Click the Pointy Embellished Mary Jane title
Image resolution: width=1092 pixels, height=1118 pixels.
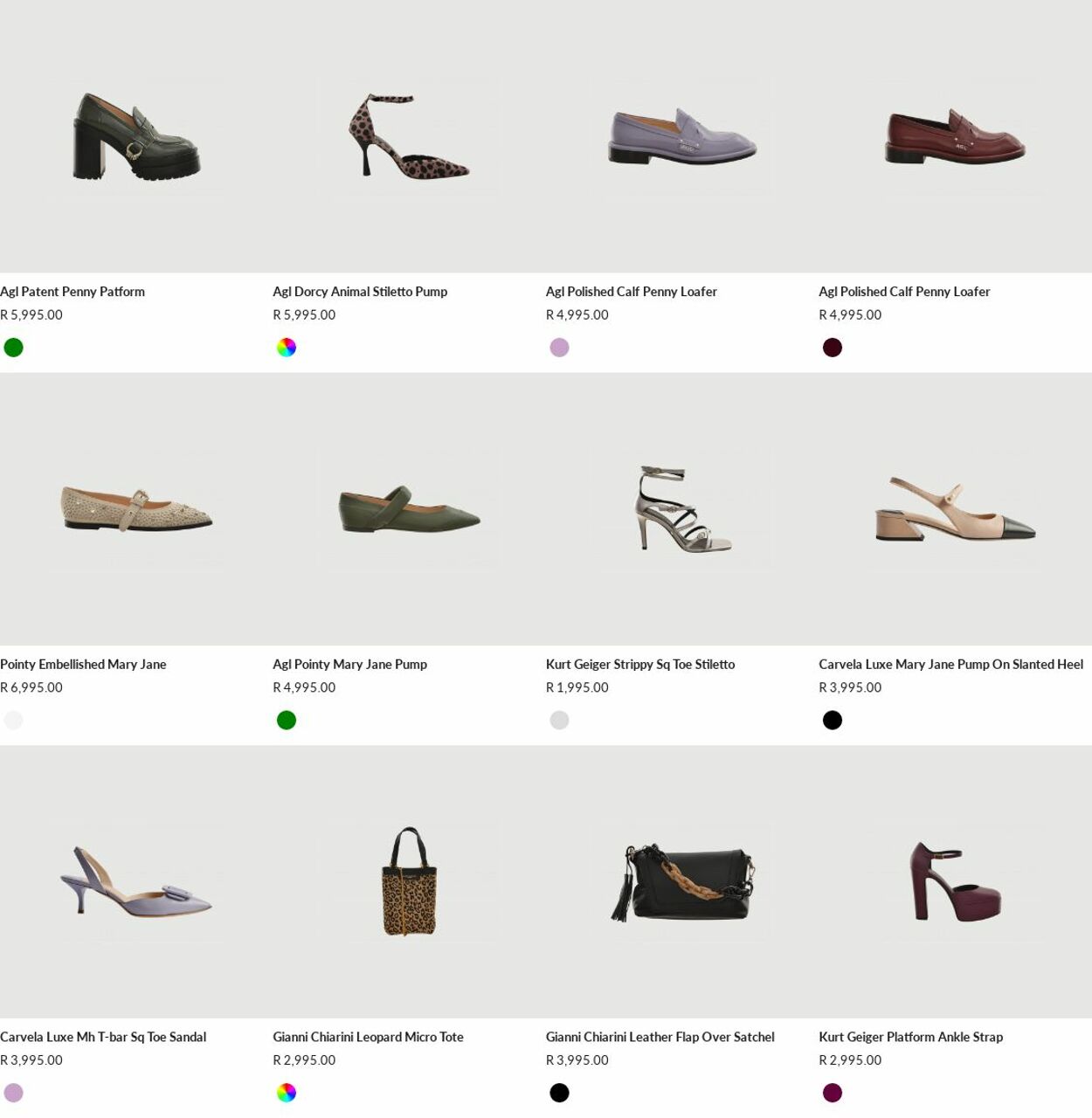(x=83, y=665)
